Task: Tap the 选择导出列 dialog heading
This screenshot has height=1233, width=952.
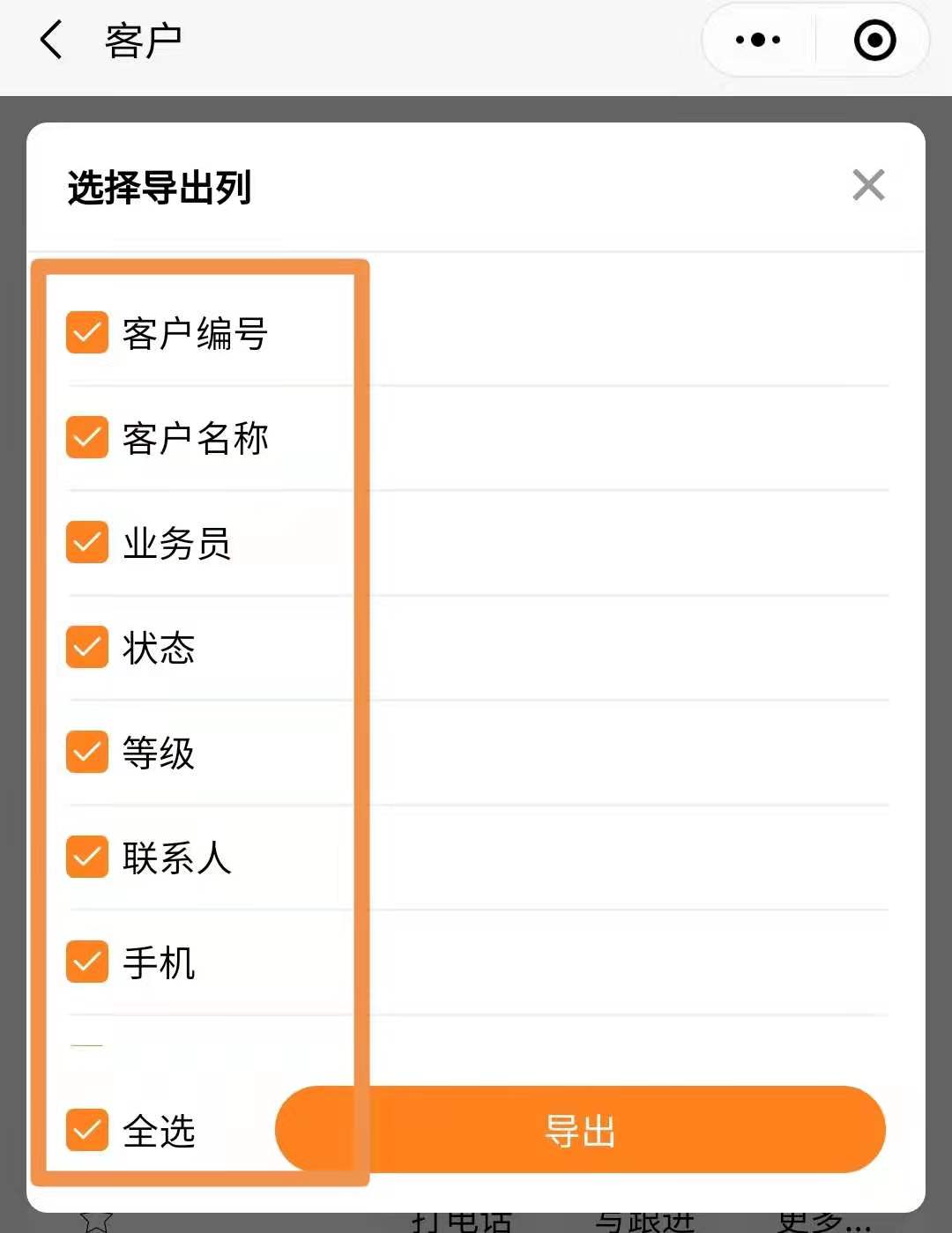Action: coord(160,187)
